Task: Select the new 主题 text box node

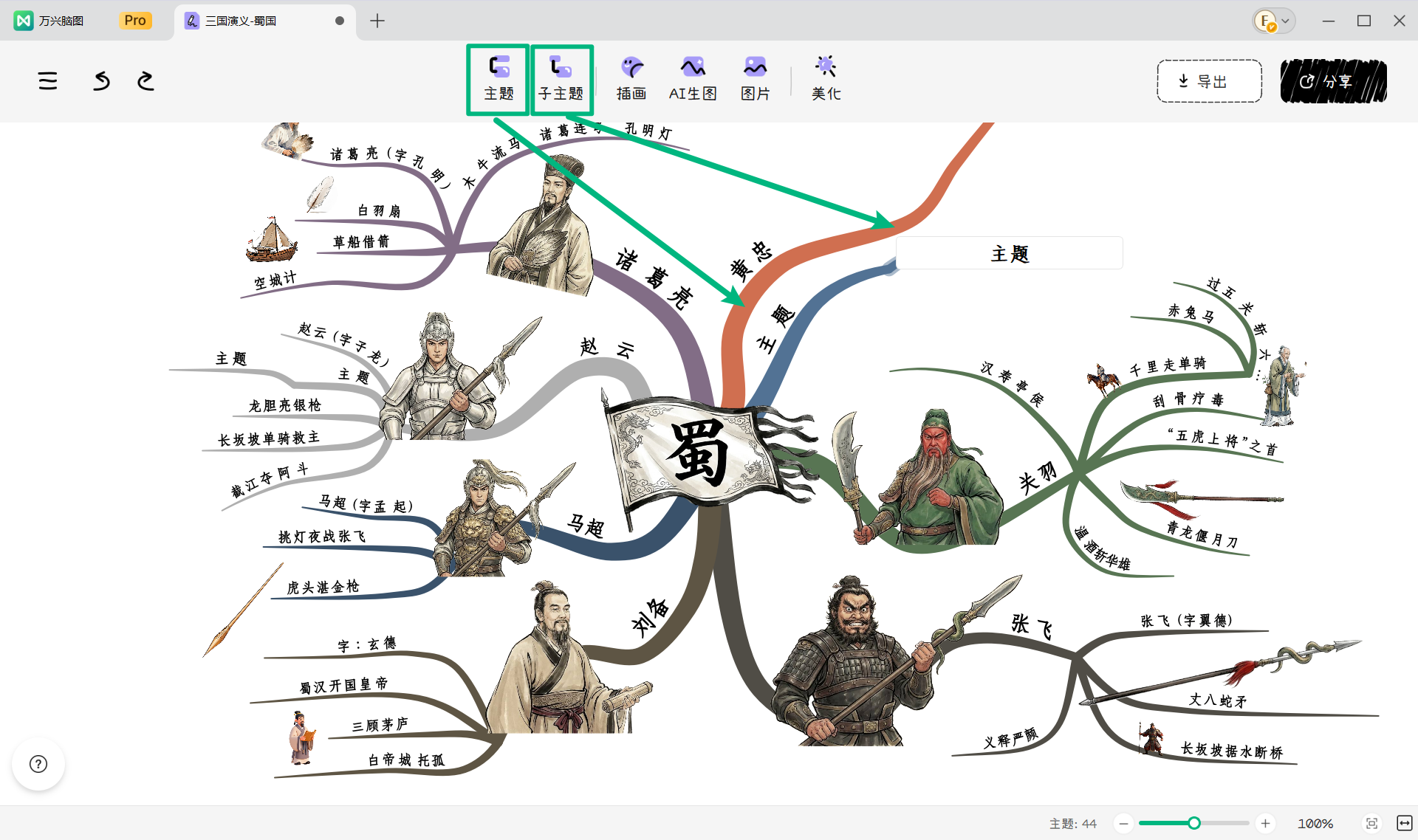Action: tap(1010, 253)
